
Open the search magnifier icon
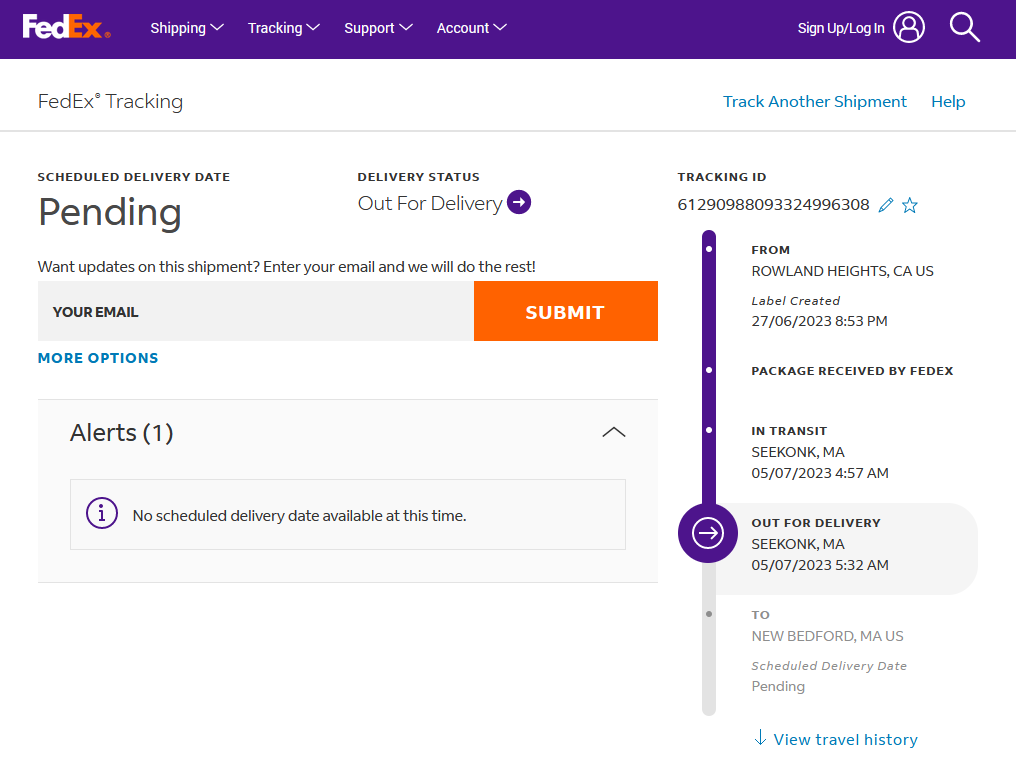tap(964, 28)
